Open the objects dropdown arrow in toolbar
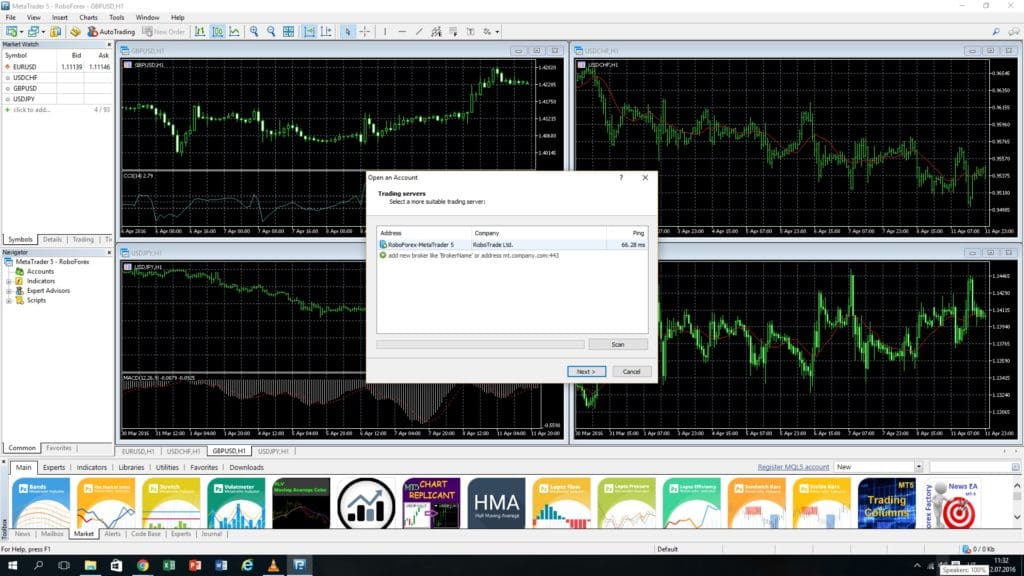The image size is (1024, 576). click(497, 31)
